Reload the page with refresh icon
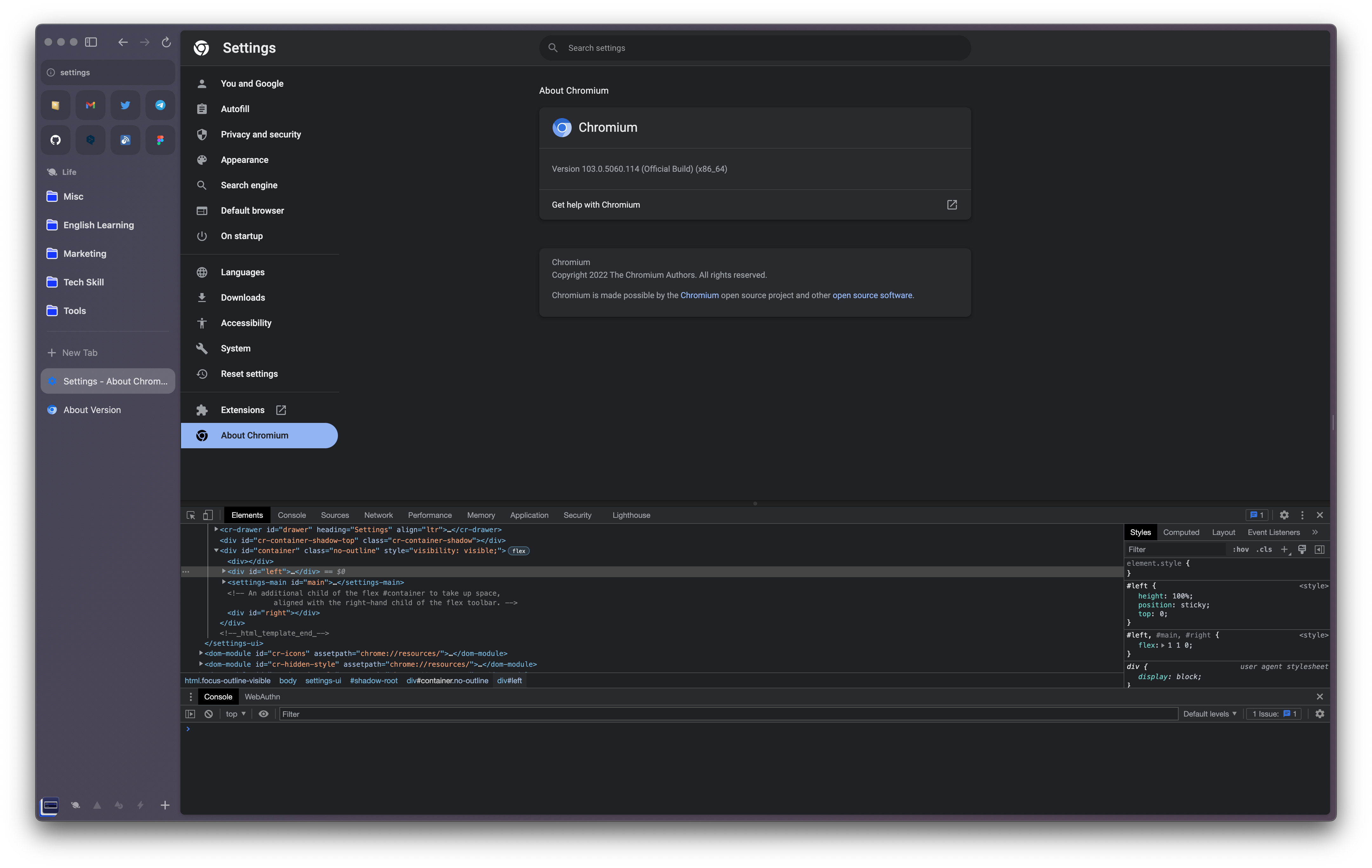Screen dimensions: 1372x868 [x=166, y=42]
